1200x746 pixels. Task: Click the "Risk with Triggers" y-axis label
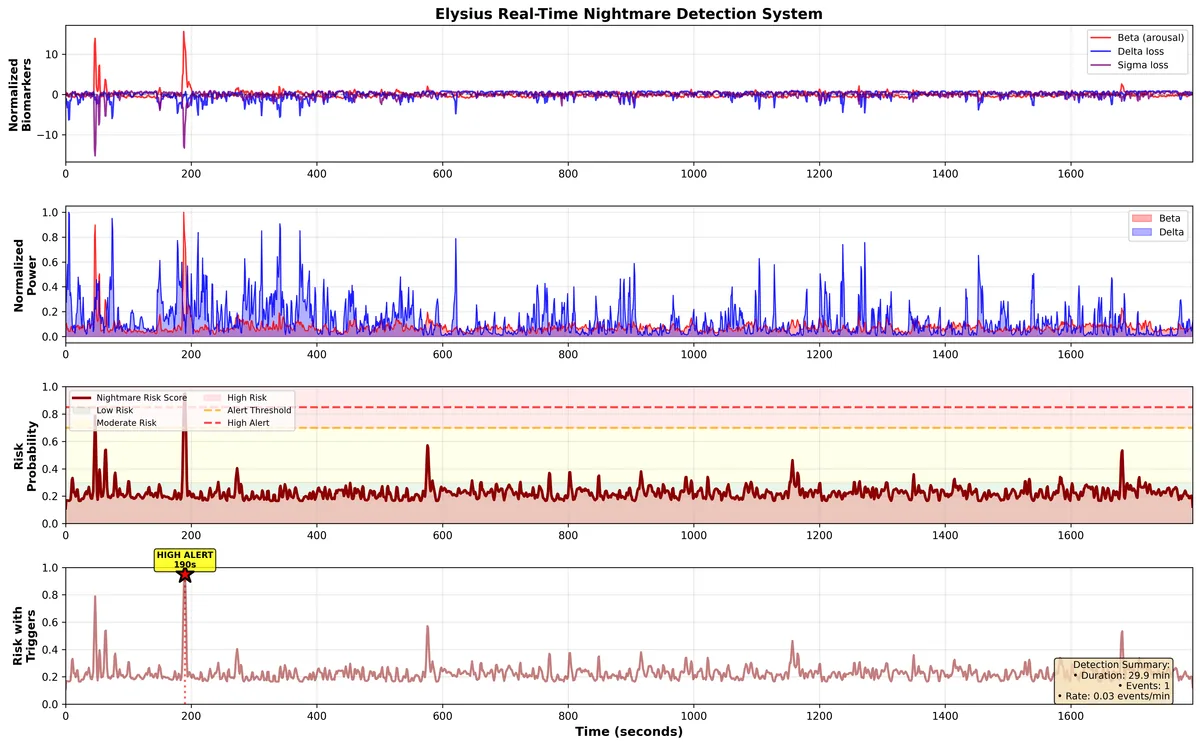pos(24,636)
